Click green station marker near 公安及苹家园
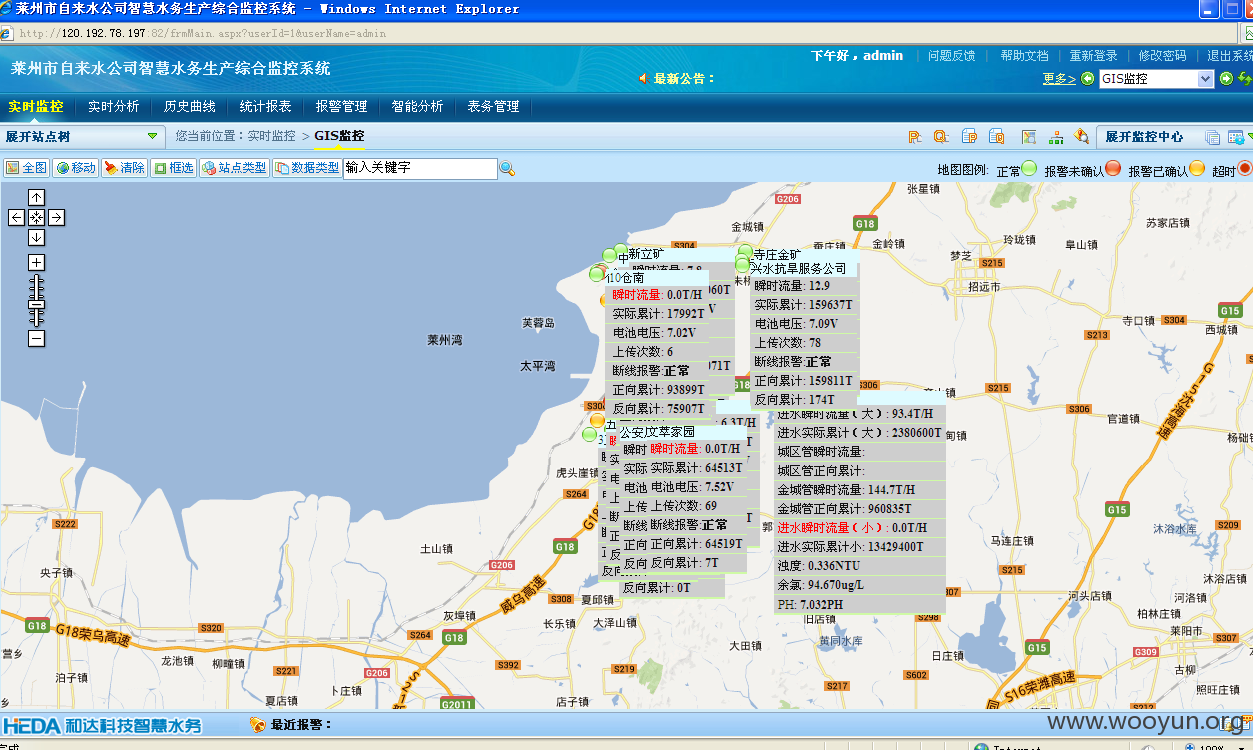The image size is (1253, 750). (588, 435)
